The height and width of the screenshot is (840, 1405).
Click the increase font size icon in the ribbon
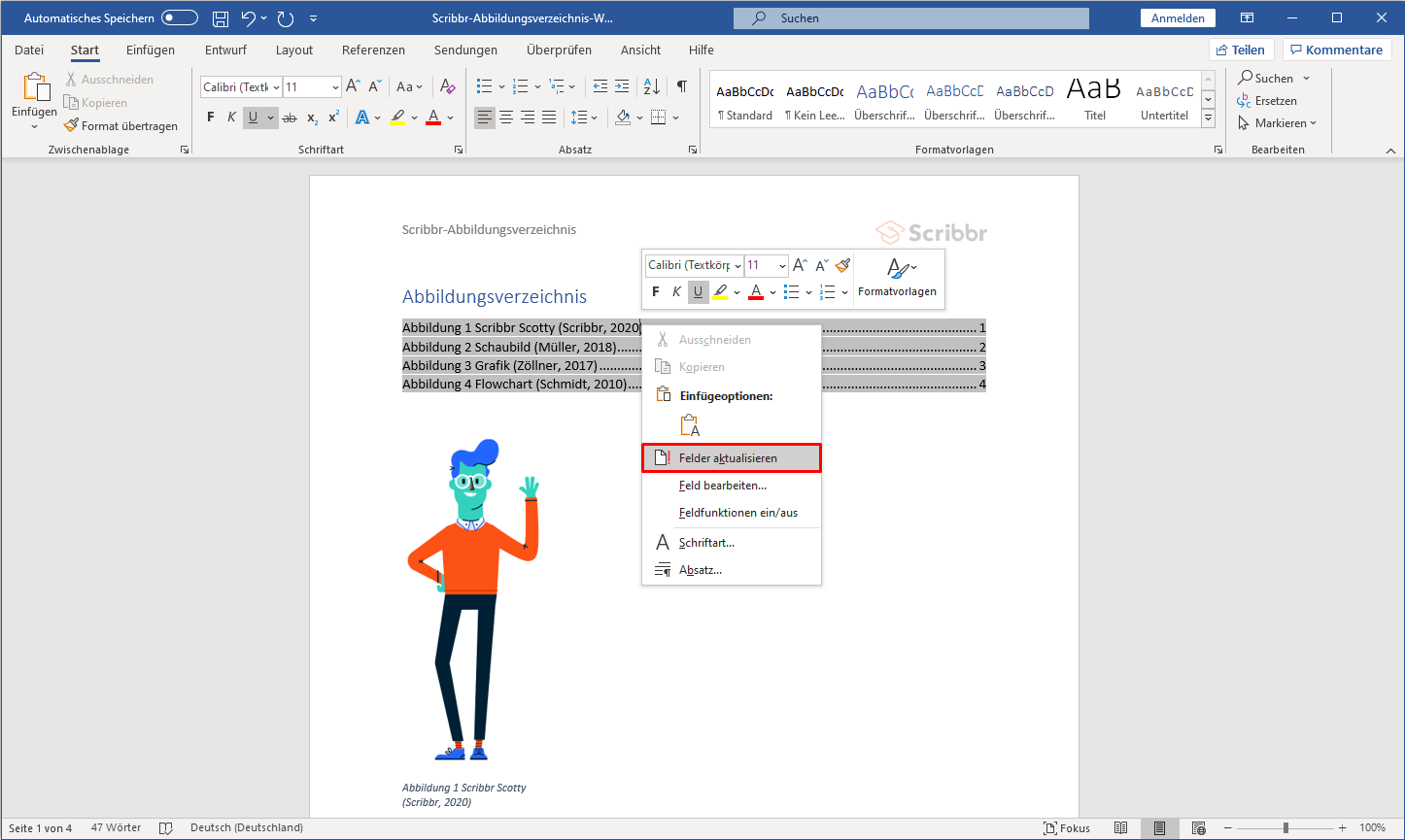point(354,86)
